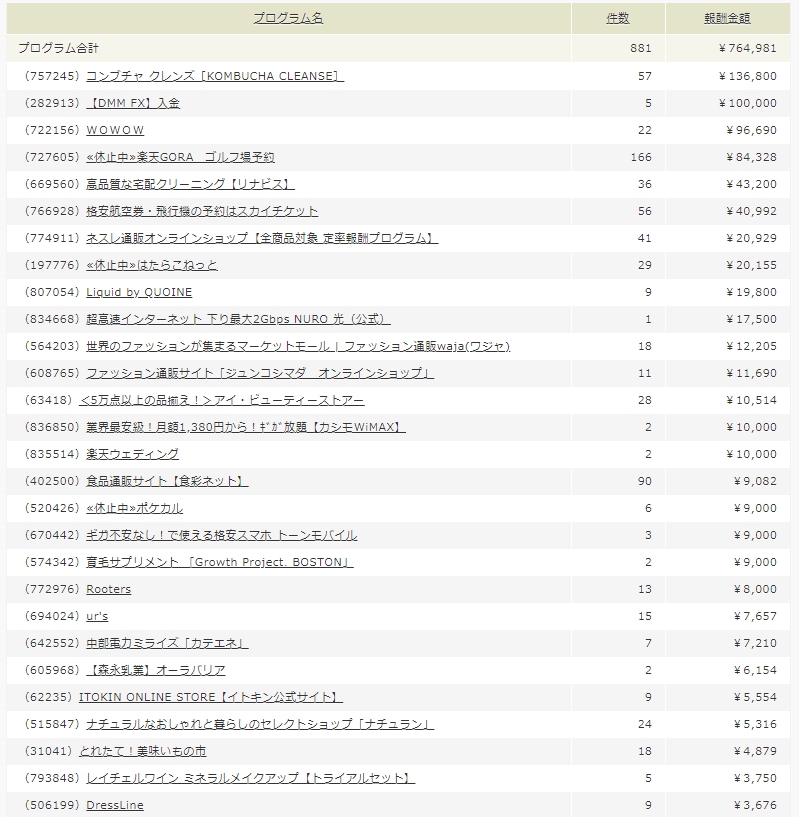
Task: Open レイチェルワイン ミネラルメイクアップ link
Action: tap(251, 779)
